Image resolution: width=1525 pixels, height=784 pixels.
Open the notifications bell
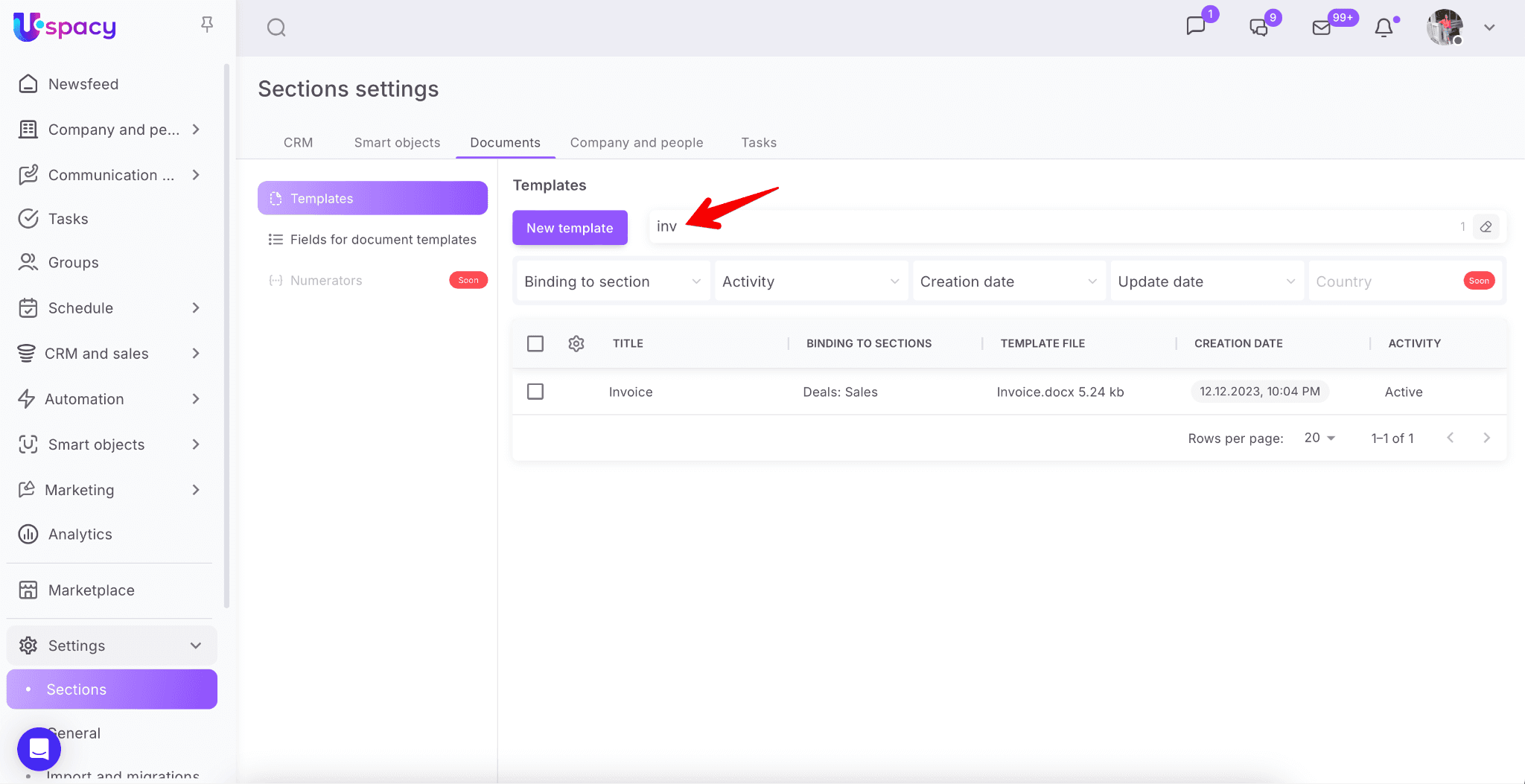(1384, 28)
